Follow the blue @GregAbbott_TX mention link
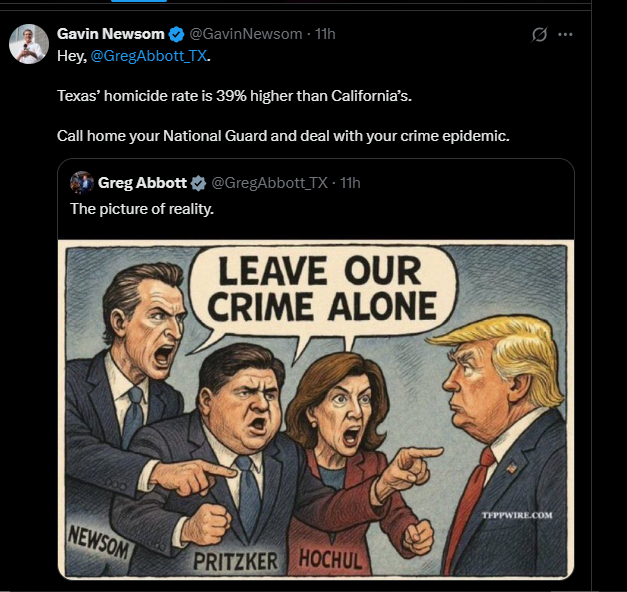This screenshot has width=627, height=592. tap(149, 56)
